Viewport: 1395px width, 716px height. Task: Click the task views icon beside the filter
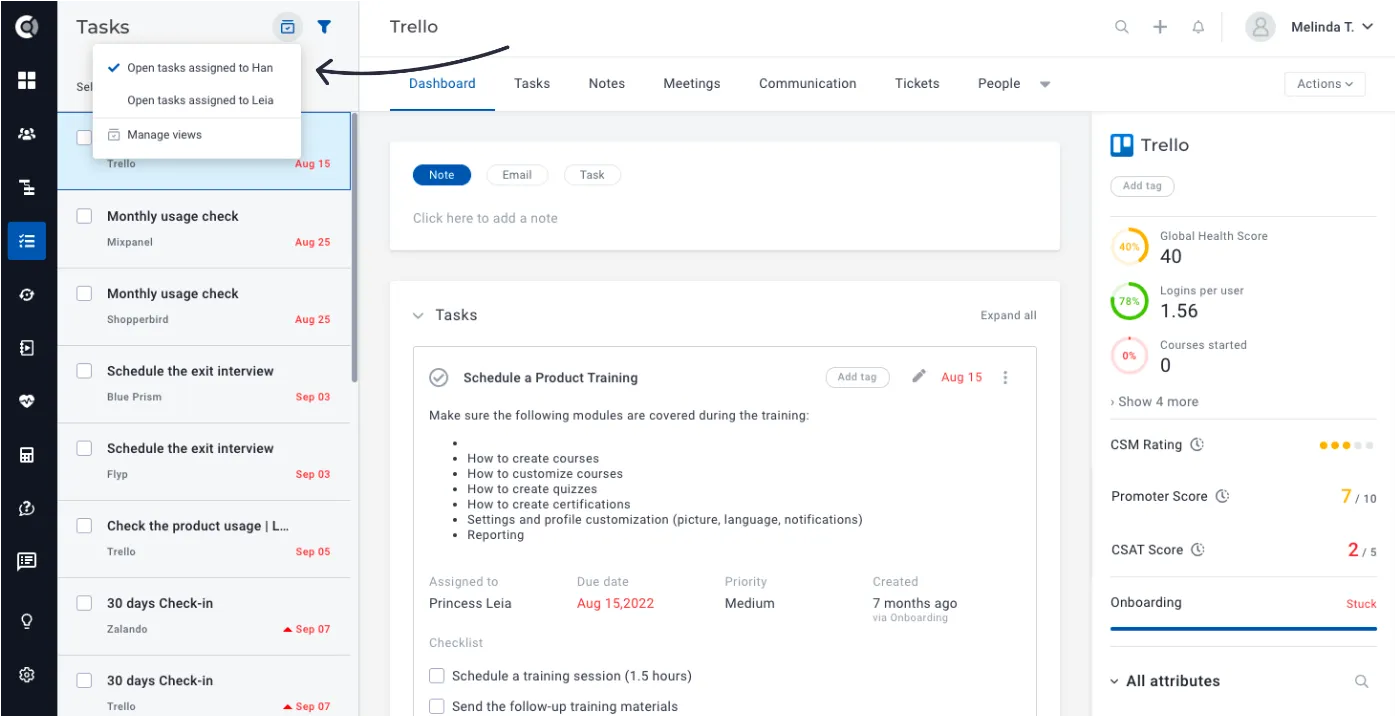pos(288,27)
